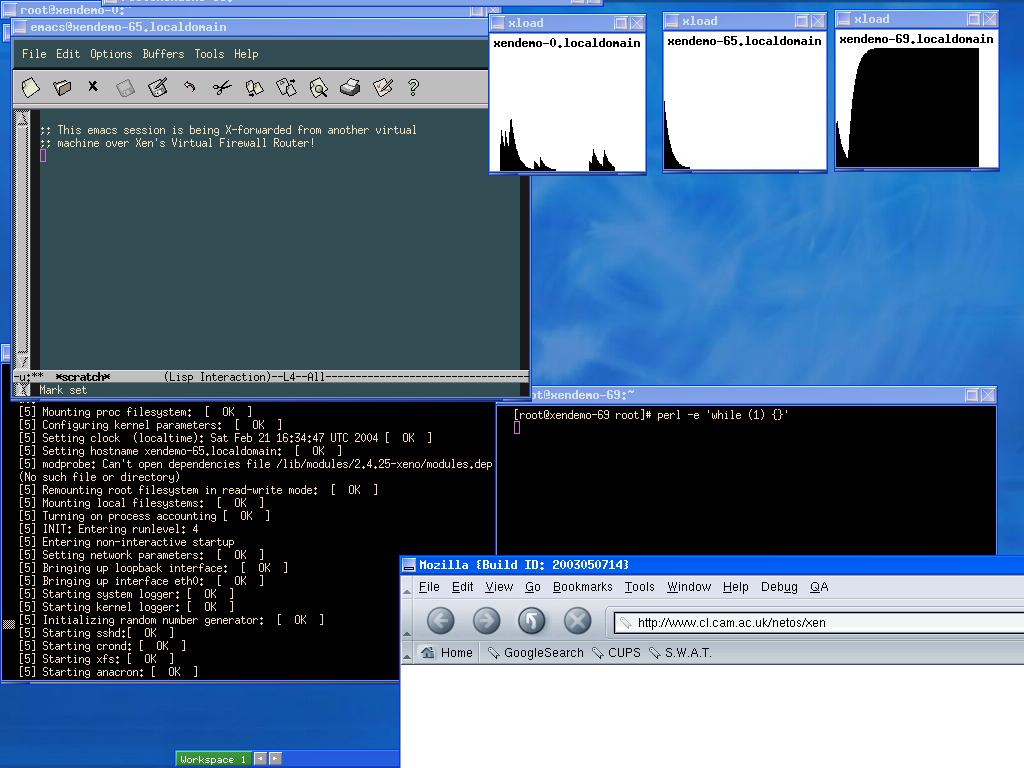This screenshot has width=1024, height=768.
Task: Open window menu icon of xendemo-0 xload
Action: tap(498, 23)
